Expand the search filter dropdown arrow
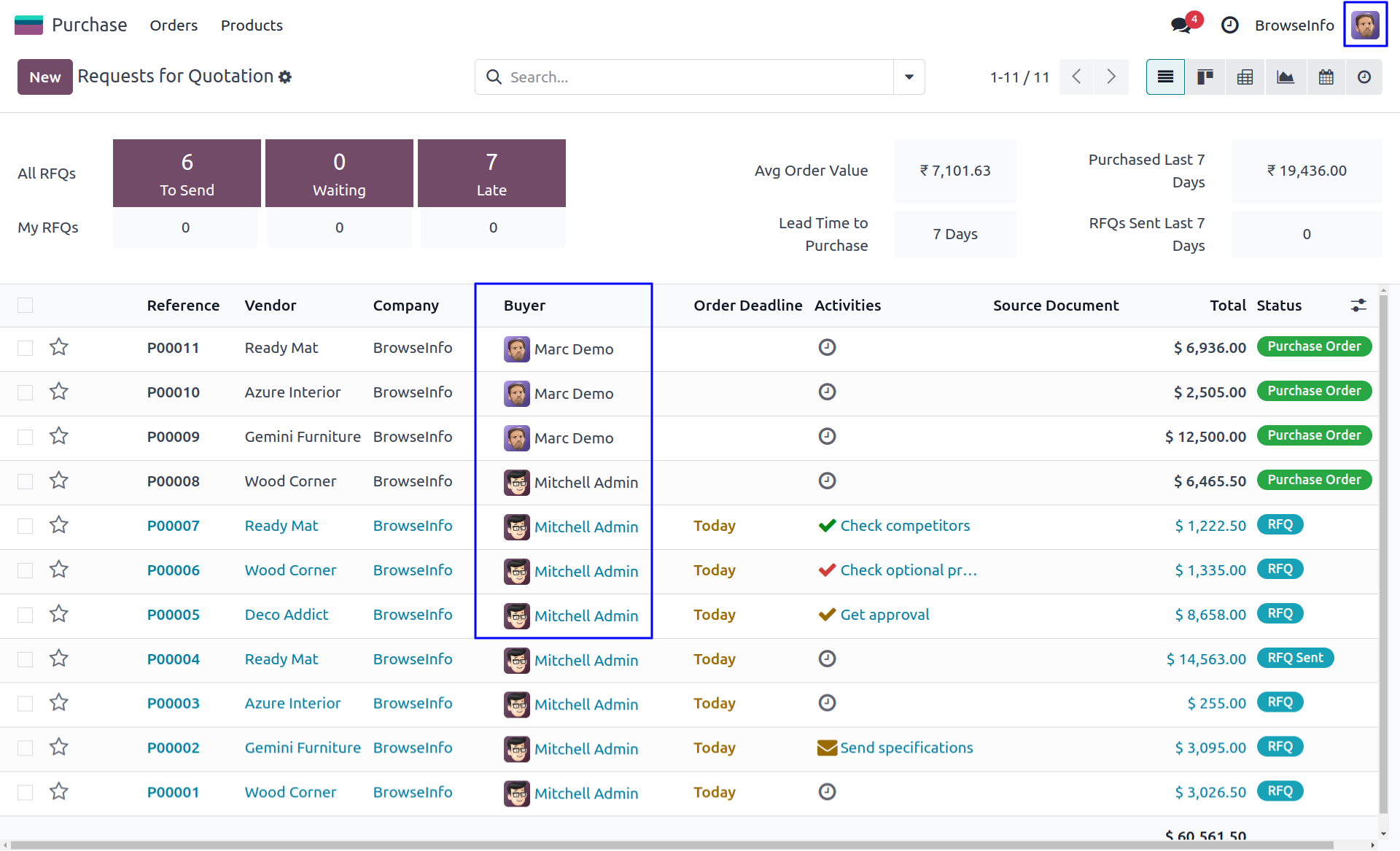1400x851 pixels. [909, 77]
